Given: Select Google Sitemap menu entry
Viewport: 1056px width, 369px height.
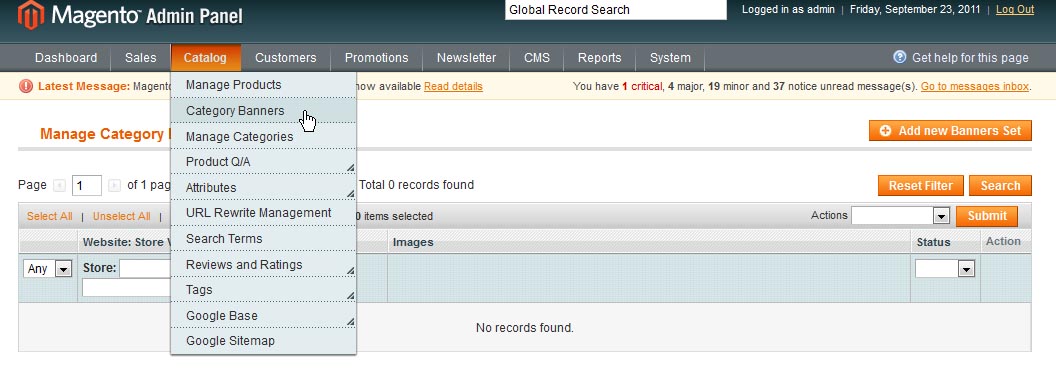Looking at the screenshot, I should [x=263, y=341].
